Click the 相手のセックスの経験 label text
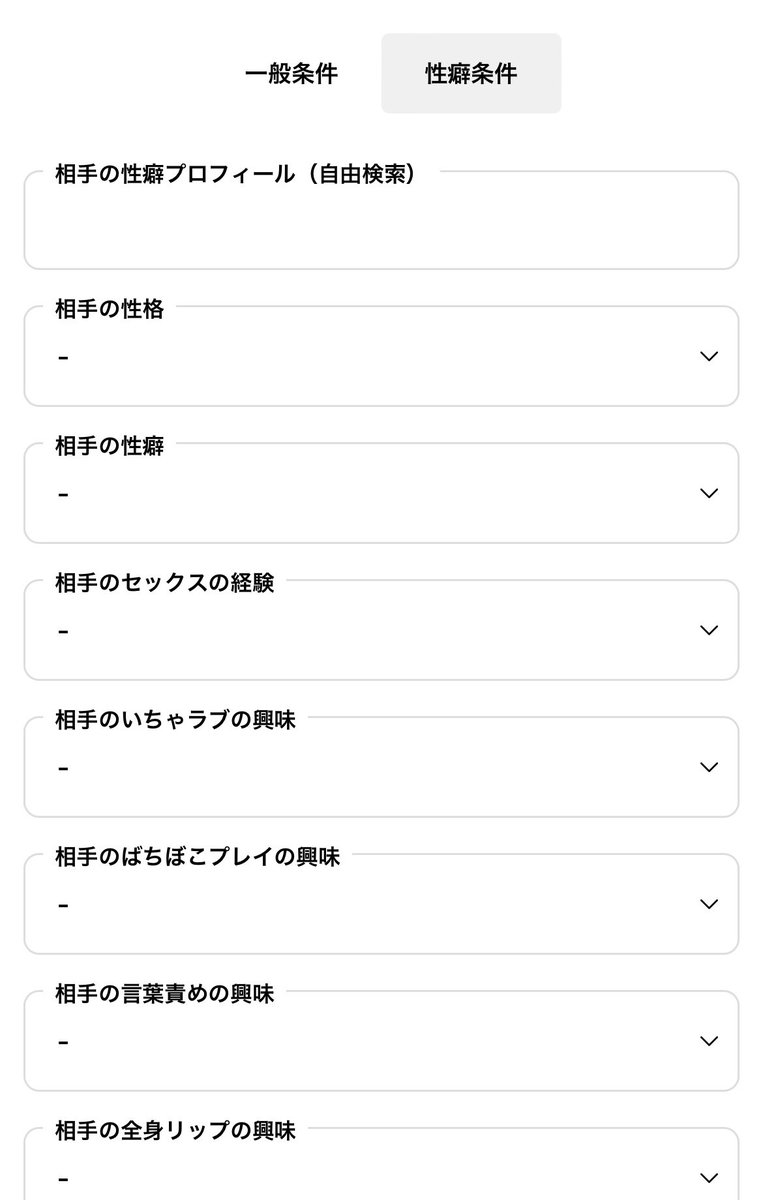The image size is (763, 1200). tap(164, 583)
